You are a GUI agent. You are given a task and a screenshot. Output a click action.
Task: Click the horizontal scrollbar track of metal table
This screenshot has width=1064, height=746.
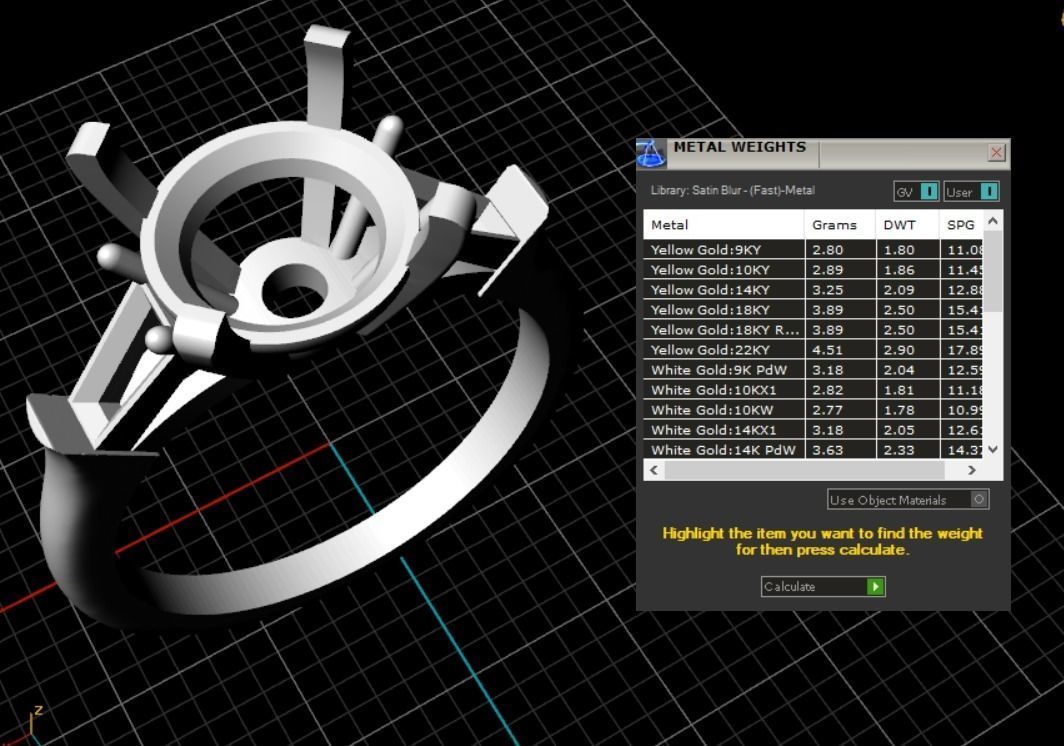[804, 470]
